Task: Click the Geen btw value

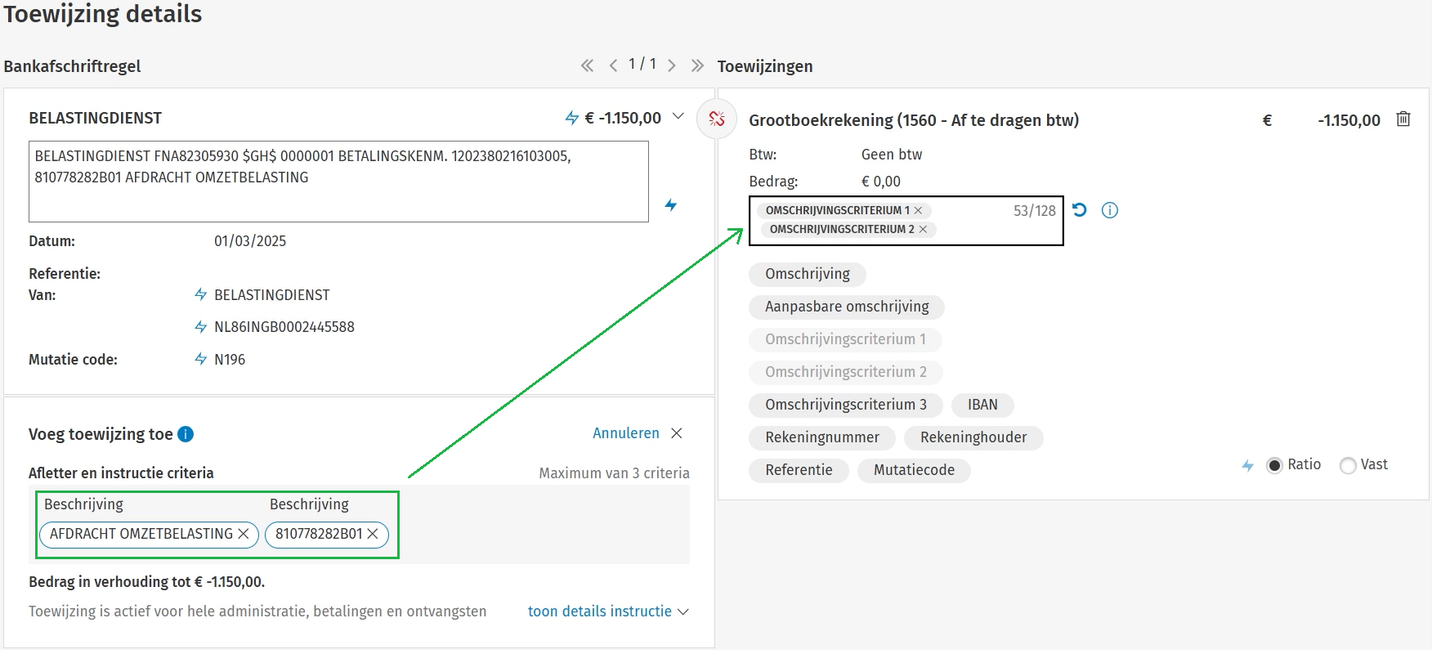Action: (892, 154)
